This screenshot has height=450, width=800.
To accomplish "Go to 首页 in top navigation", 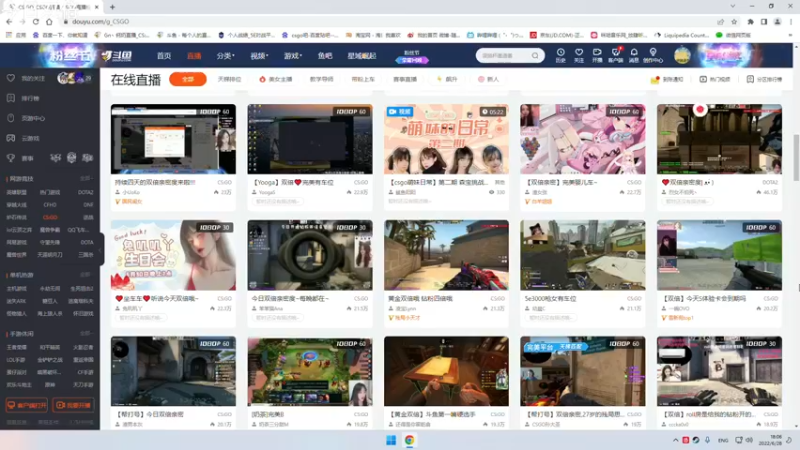I will (164, 56).
